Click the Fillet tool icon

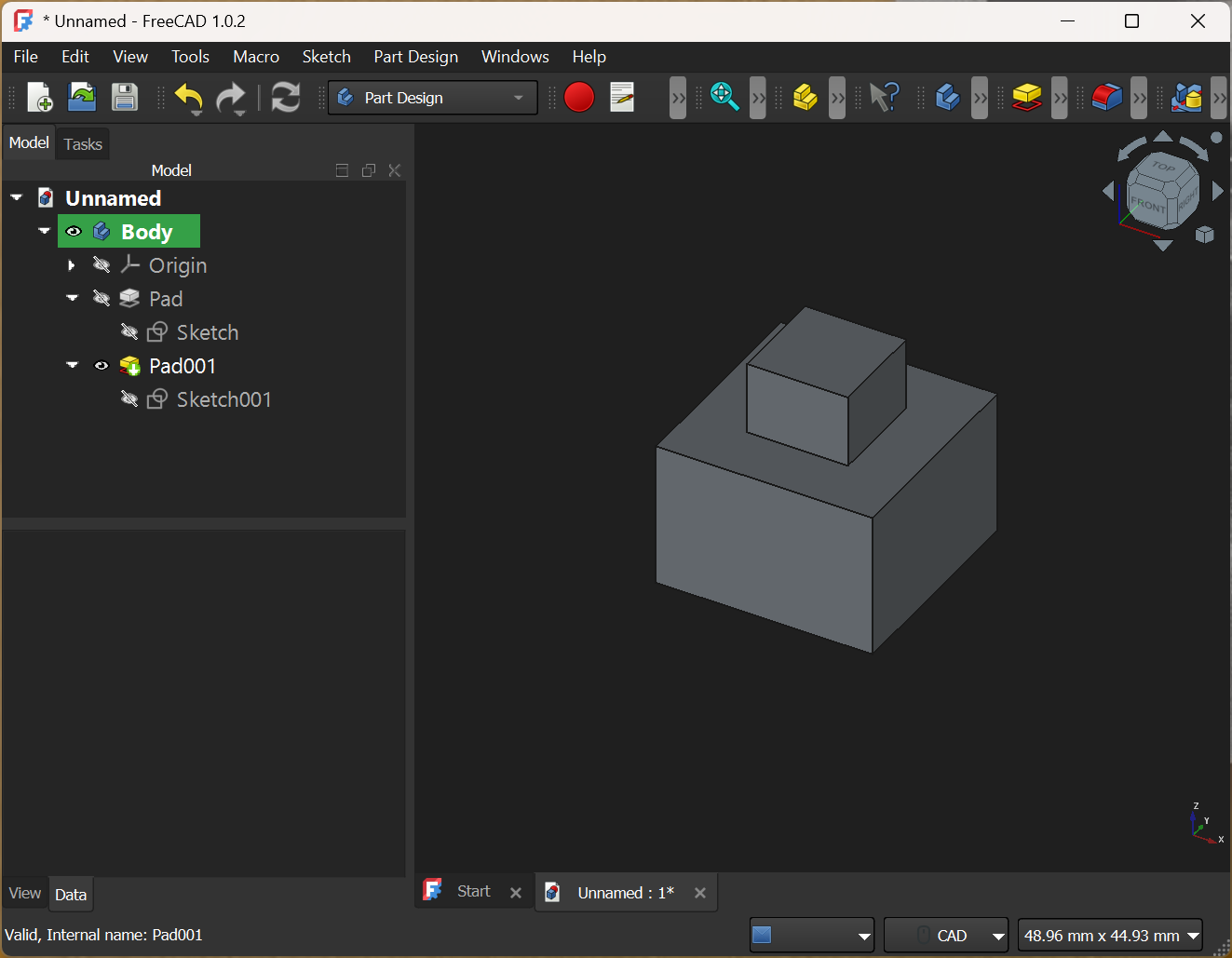[1107, 97]
